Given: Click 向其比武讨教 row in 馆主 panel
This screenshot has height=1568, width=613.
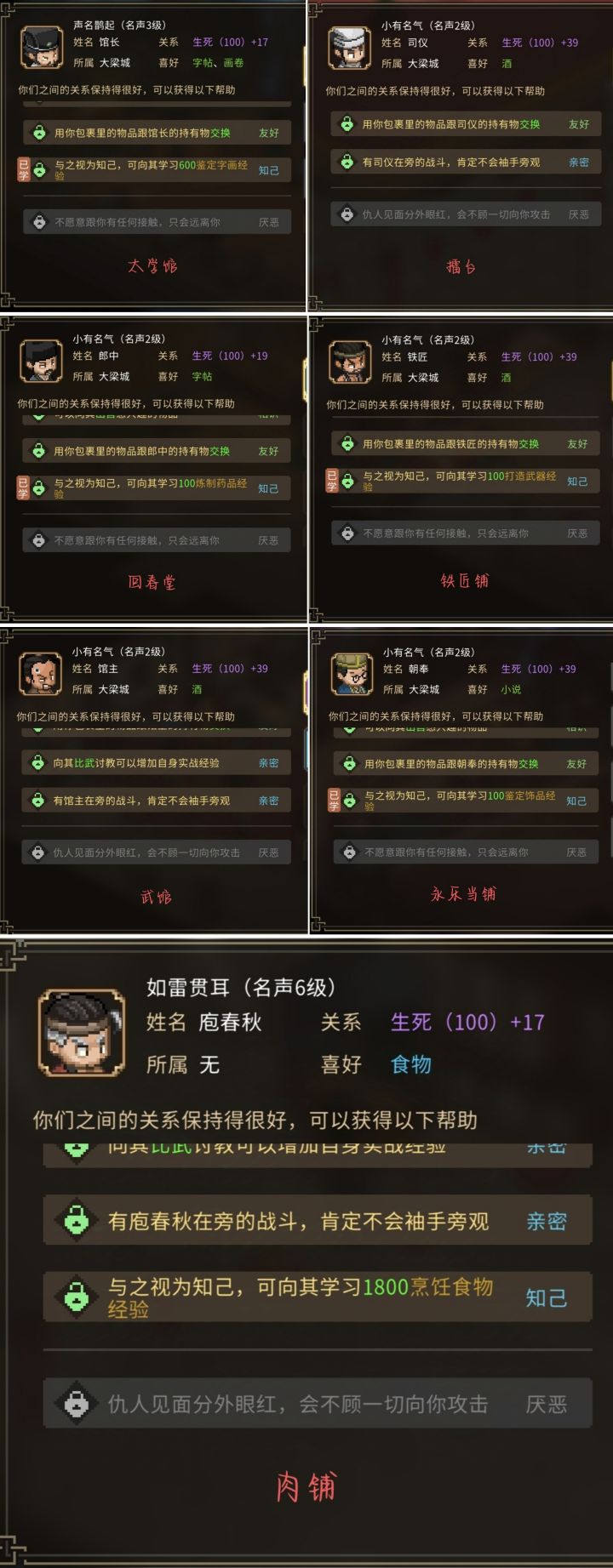Looking at the screenshot, I should [156, 763].
